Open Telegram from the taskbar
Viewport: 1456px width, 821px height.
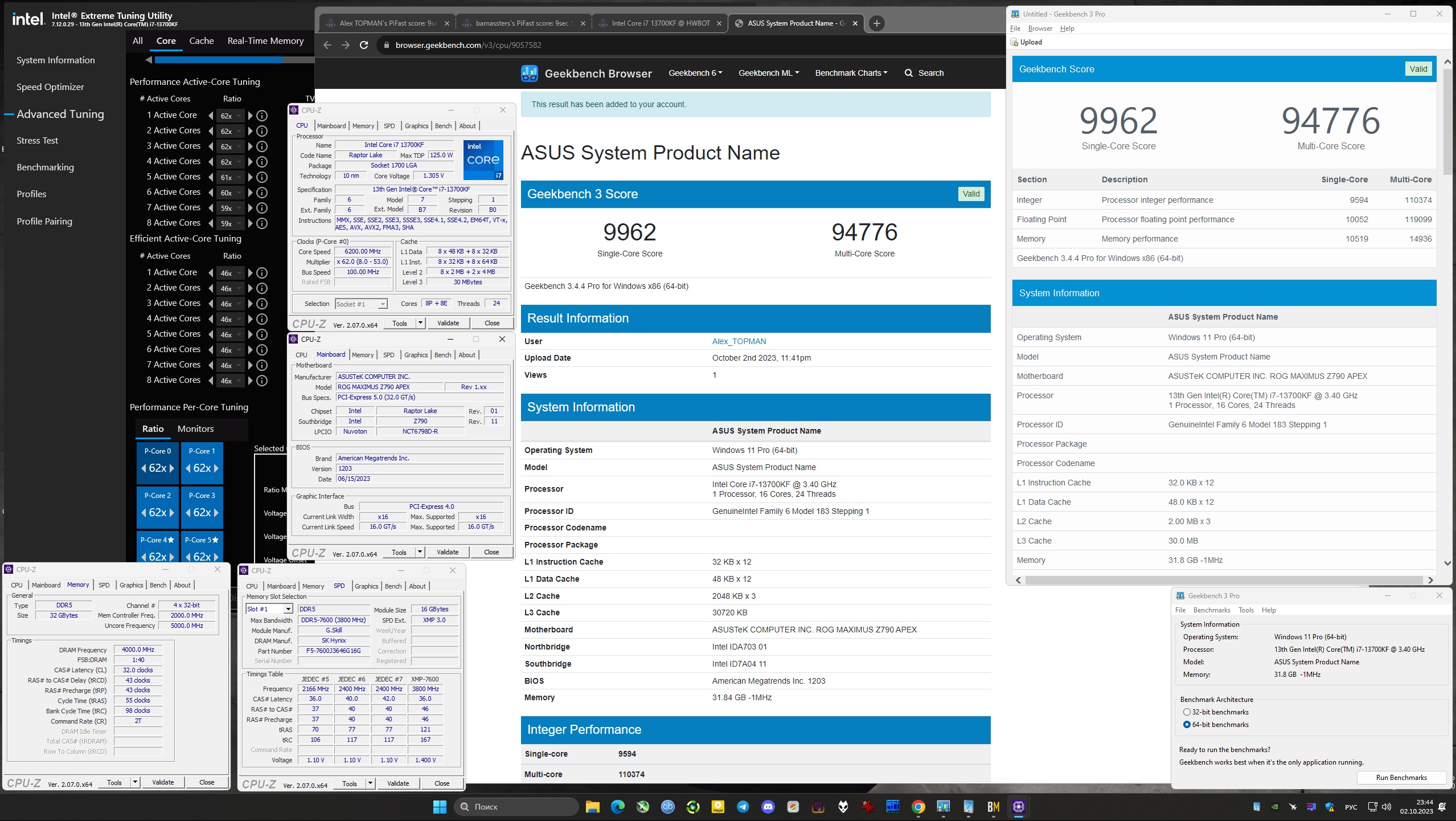(743, 806)
